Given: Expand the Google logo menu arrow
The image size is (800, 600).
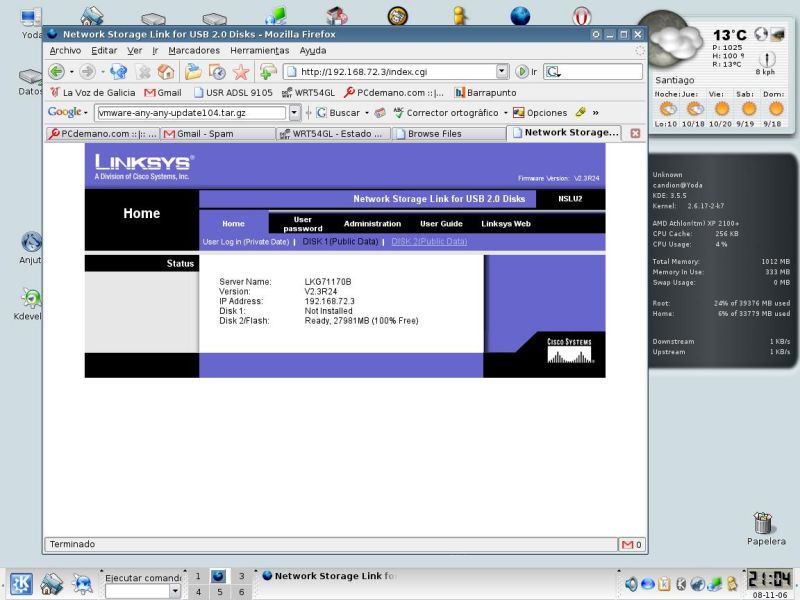Looking at the screenshot, I should tap(85, 113).
